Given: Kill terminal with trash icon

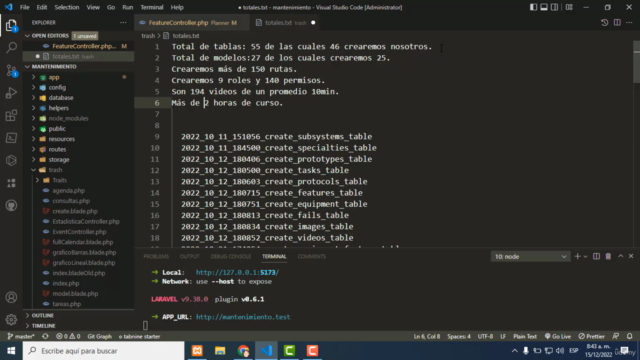Looking at the screenshot, I should [608, 256].
